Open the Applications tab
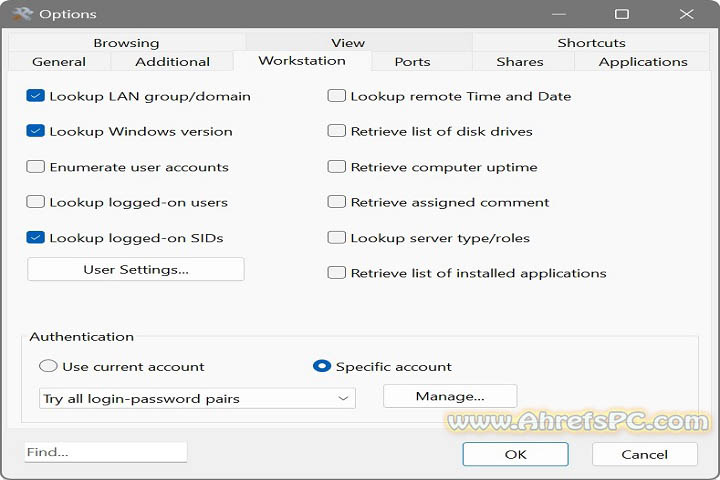Viewport: 720px width, 480px height. (x=643, y=62)
